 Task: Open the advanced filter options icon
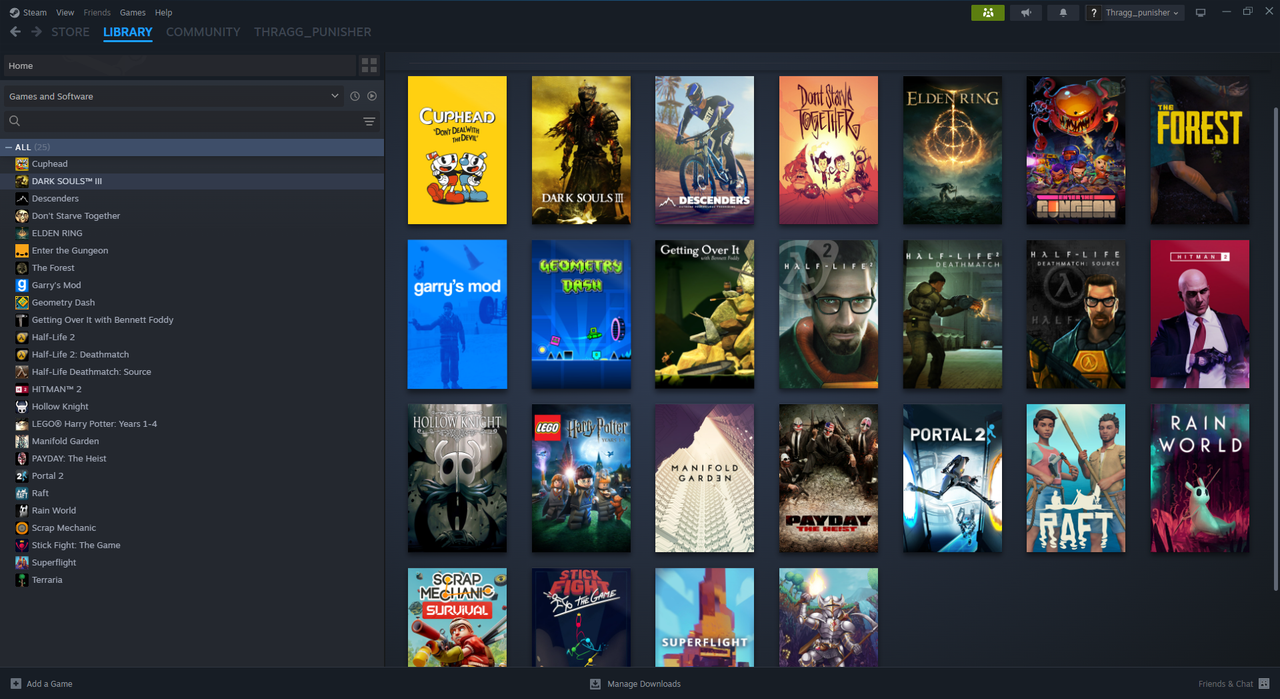coord(369,121)
